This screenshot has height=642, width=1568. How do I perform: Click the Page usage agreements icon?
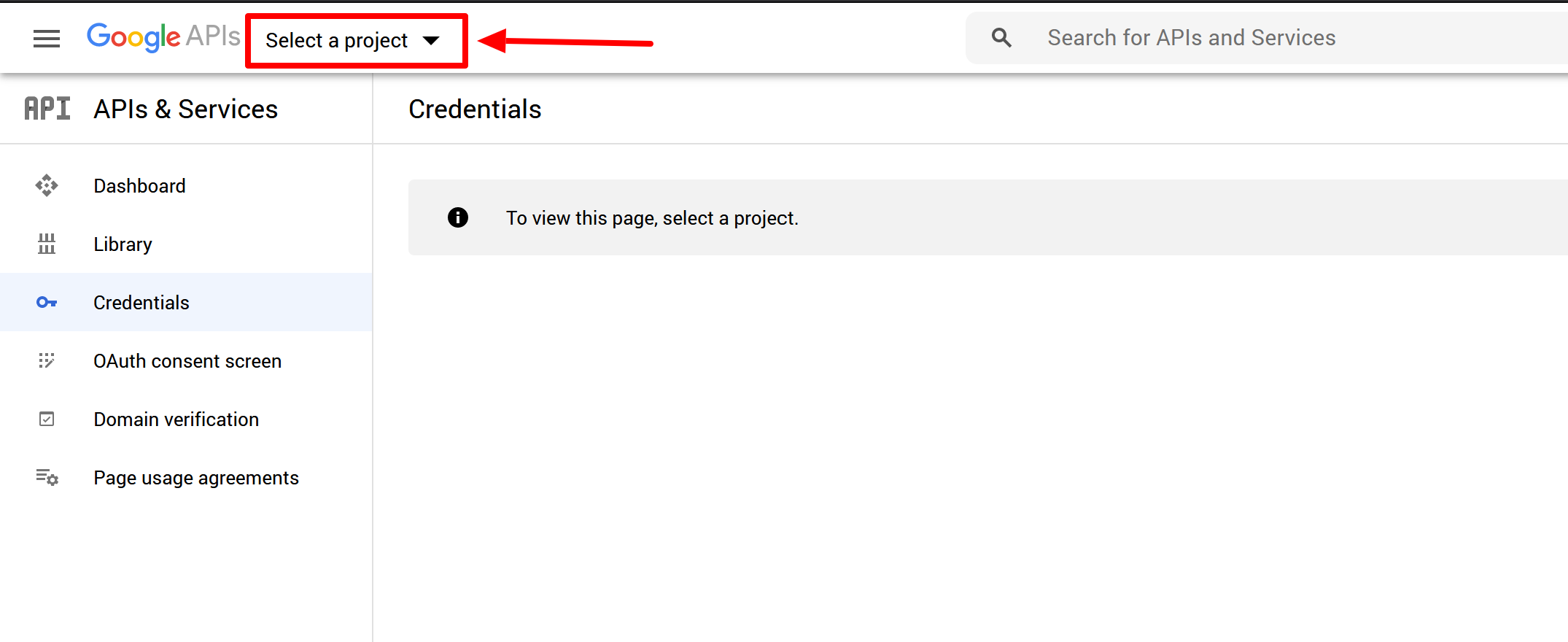point(47,477)
